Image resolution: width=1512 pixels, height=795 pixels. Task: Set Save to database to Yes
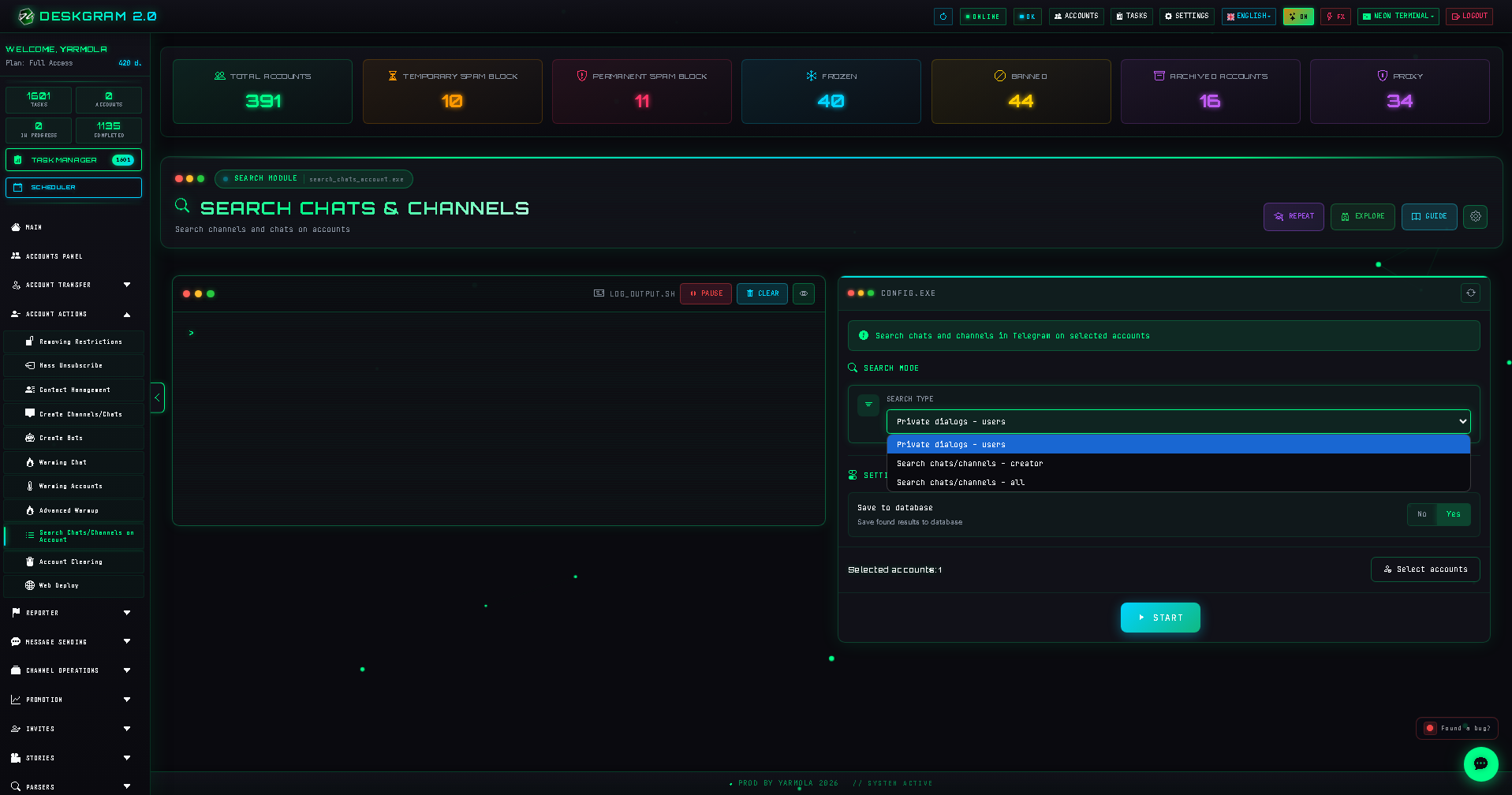tap(1453, 514)
